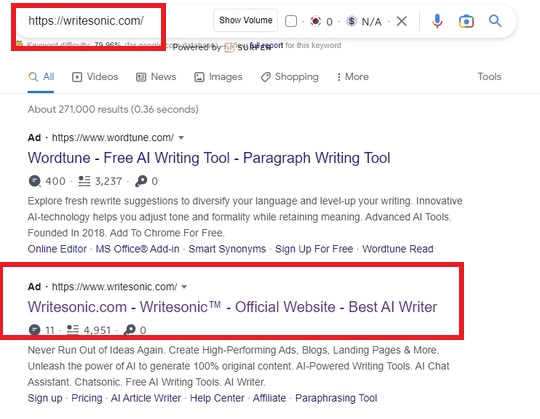
Task: Click Wordtune word count icon 3,237
Action: coord(84,181)
